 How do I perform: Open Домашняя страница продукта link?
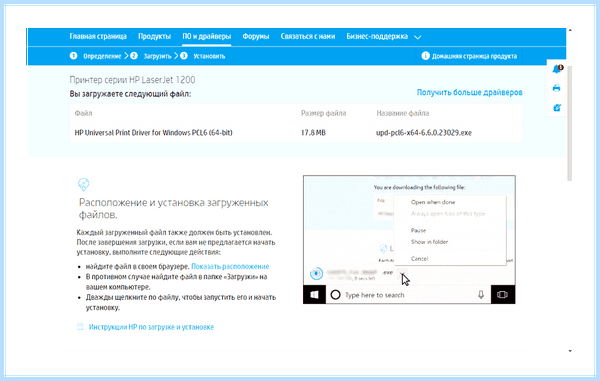pyautogui.click(x=474, y=56)
